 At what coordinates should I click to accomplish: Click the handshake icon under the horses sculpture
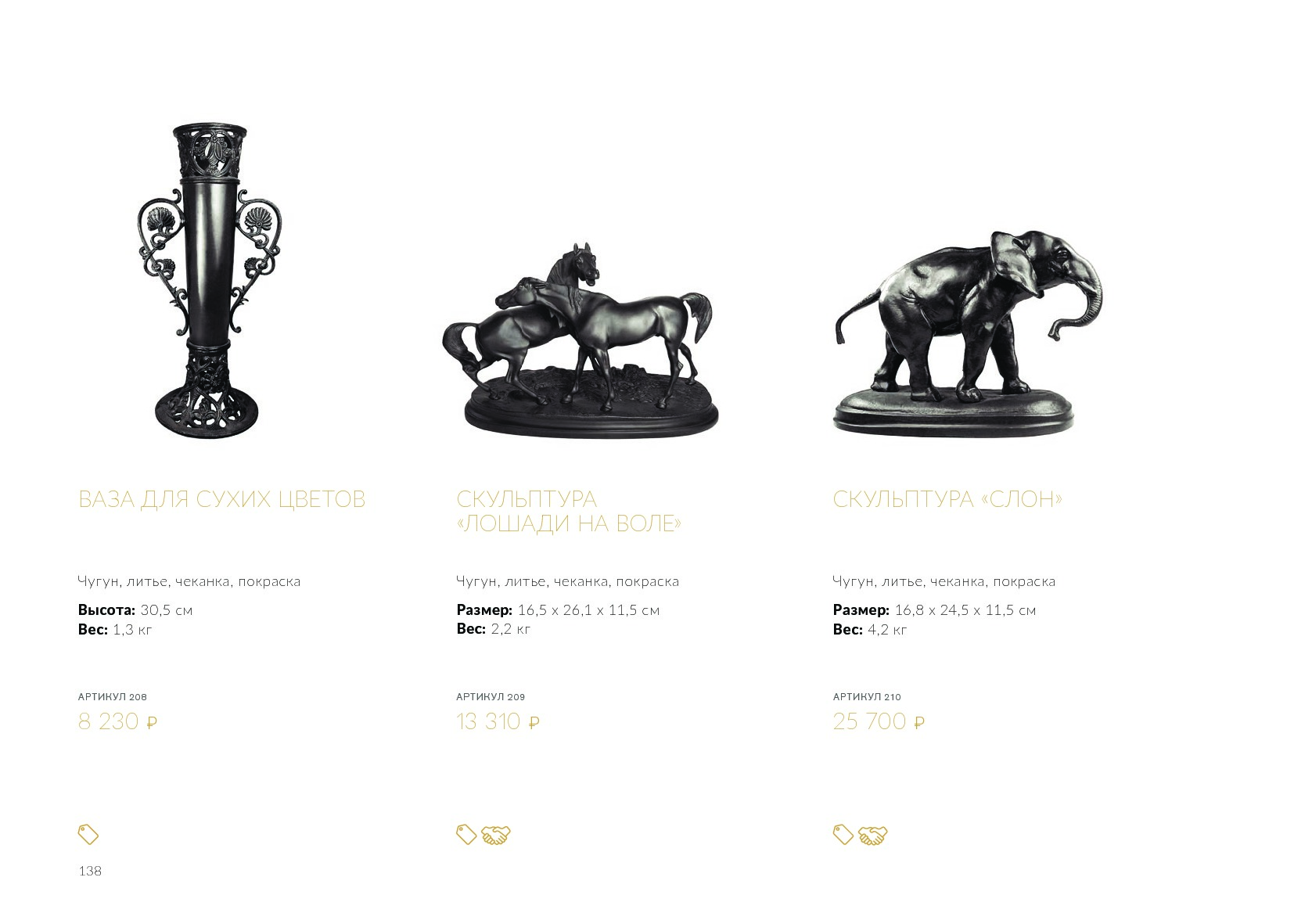[495, 836]
